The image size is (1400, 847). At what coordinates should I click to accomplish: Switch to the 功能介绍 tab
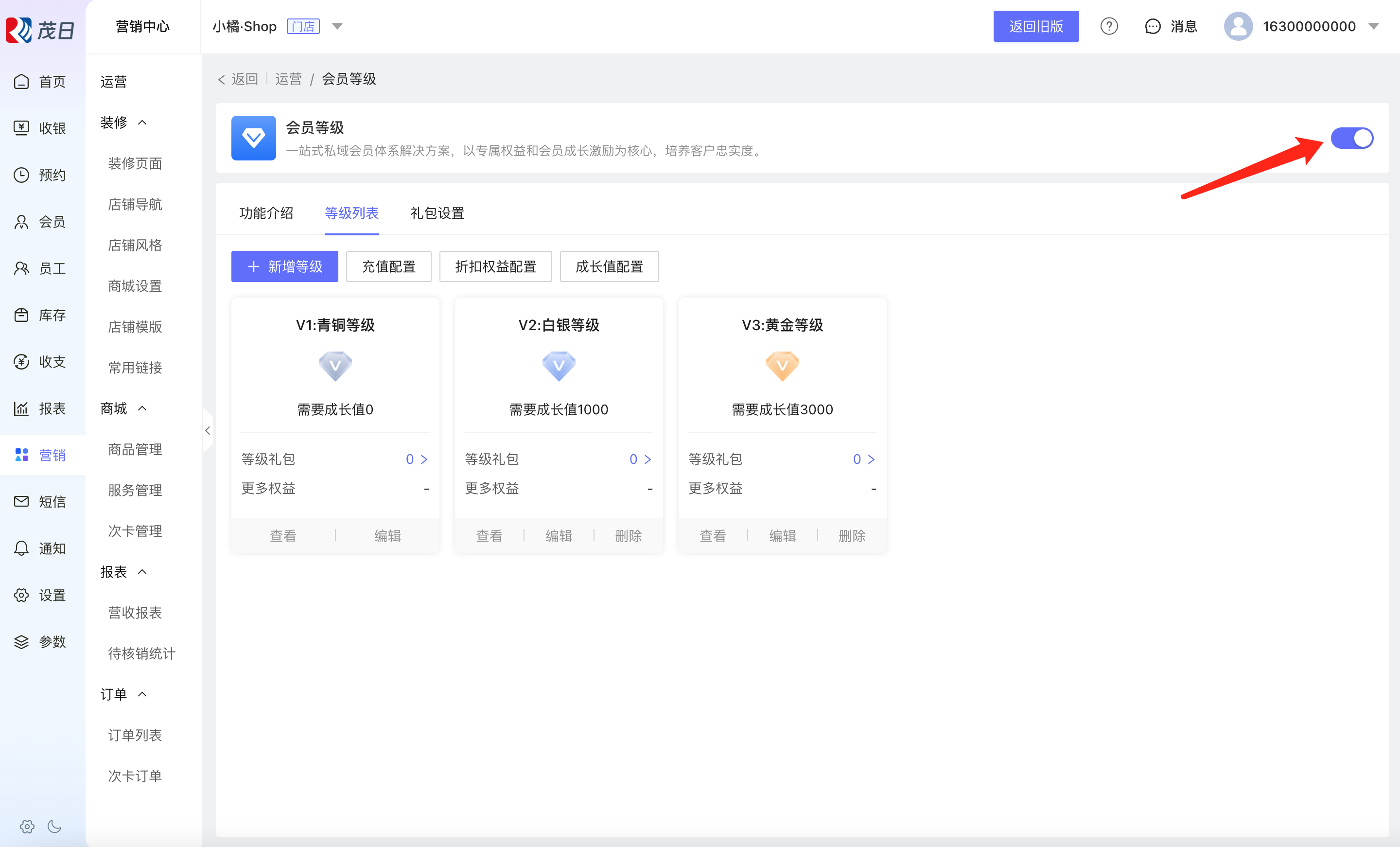(266, 213)
